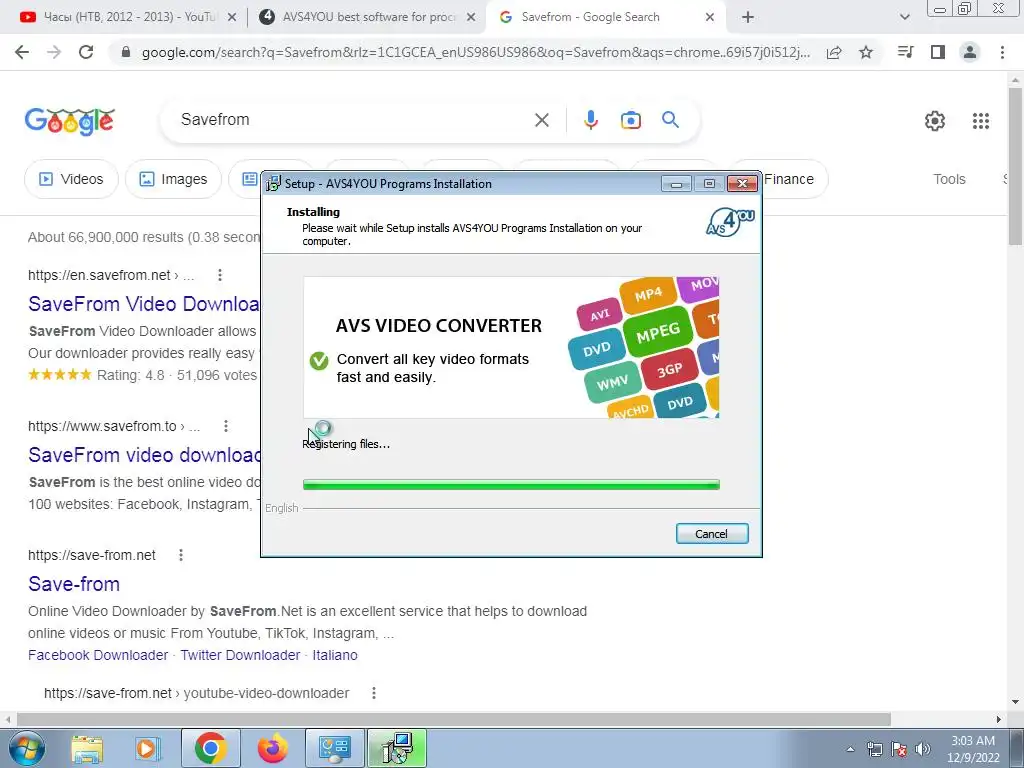Click the site lock icon in address bar
This screenshot has height=768, width=1024.
coord(126,52)
